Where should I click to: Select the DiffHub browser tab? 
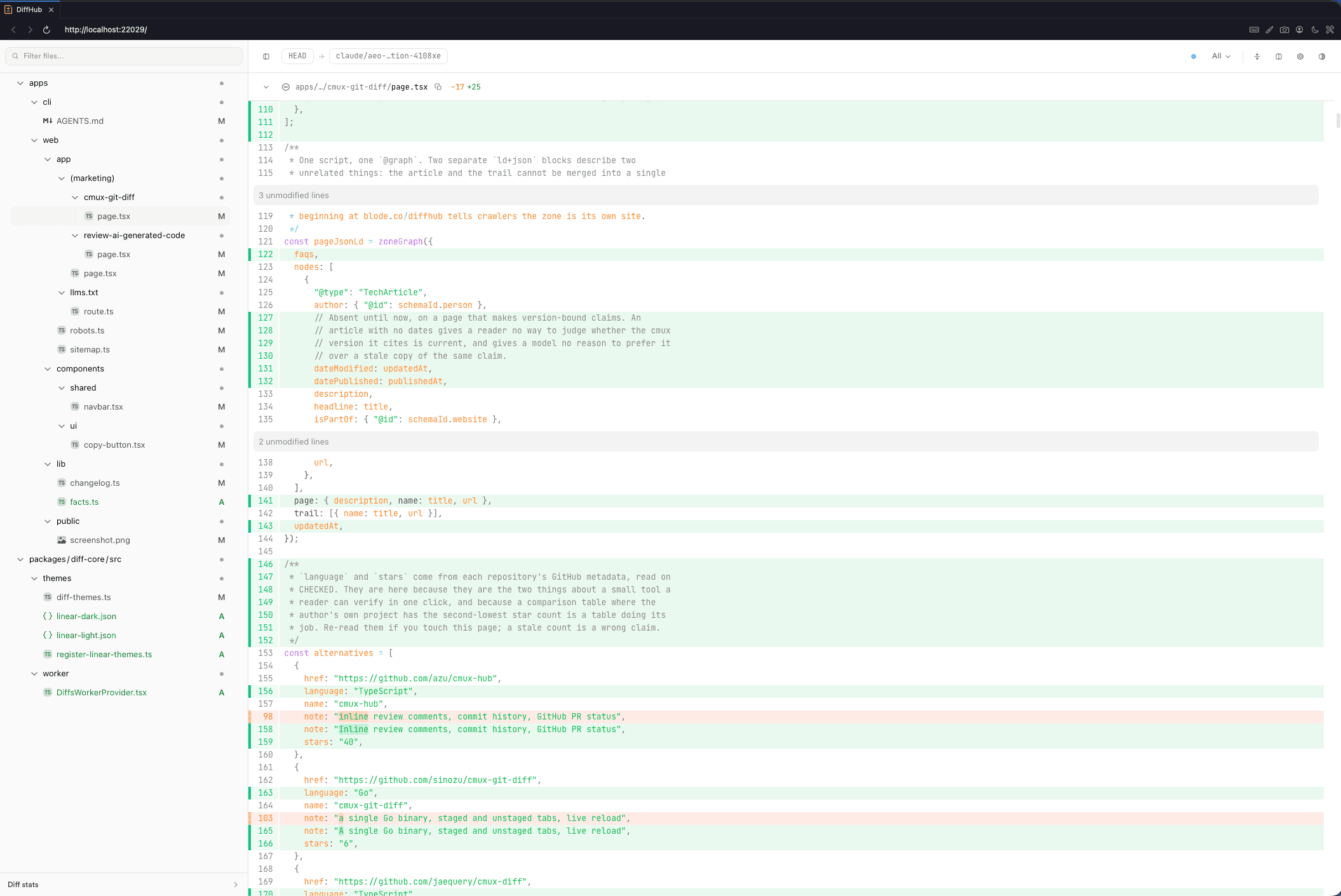click(30, 10)
